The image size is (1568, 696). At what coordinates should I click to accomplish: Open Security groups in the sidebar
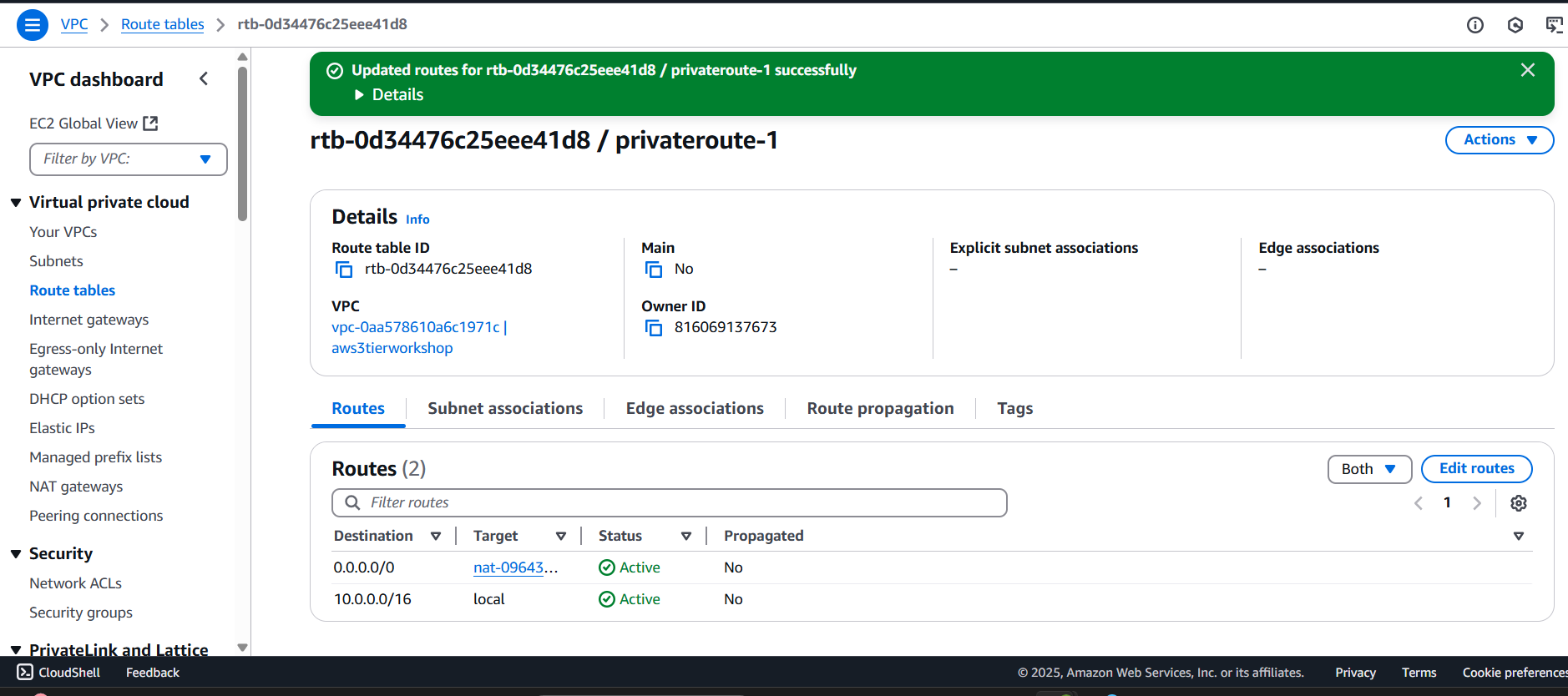81,613
